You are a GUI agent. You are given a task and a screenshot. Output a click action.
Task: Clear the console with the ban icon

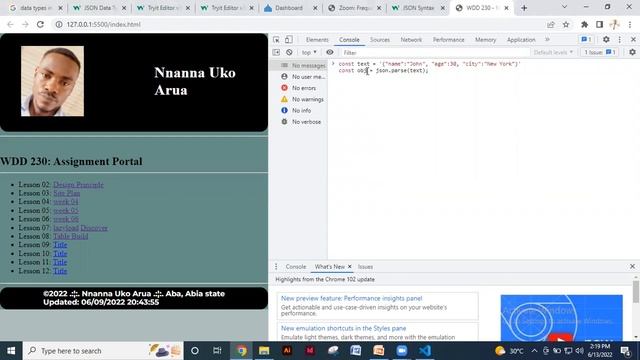(289, 52)
